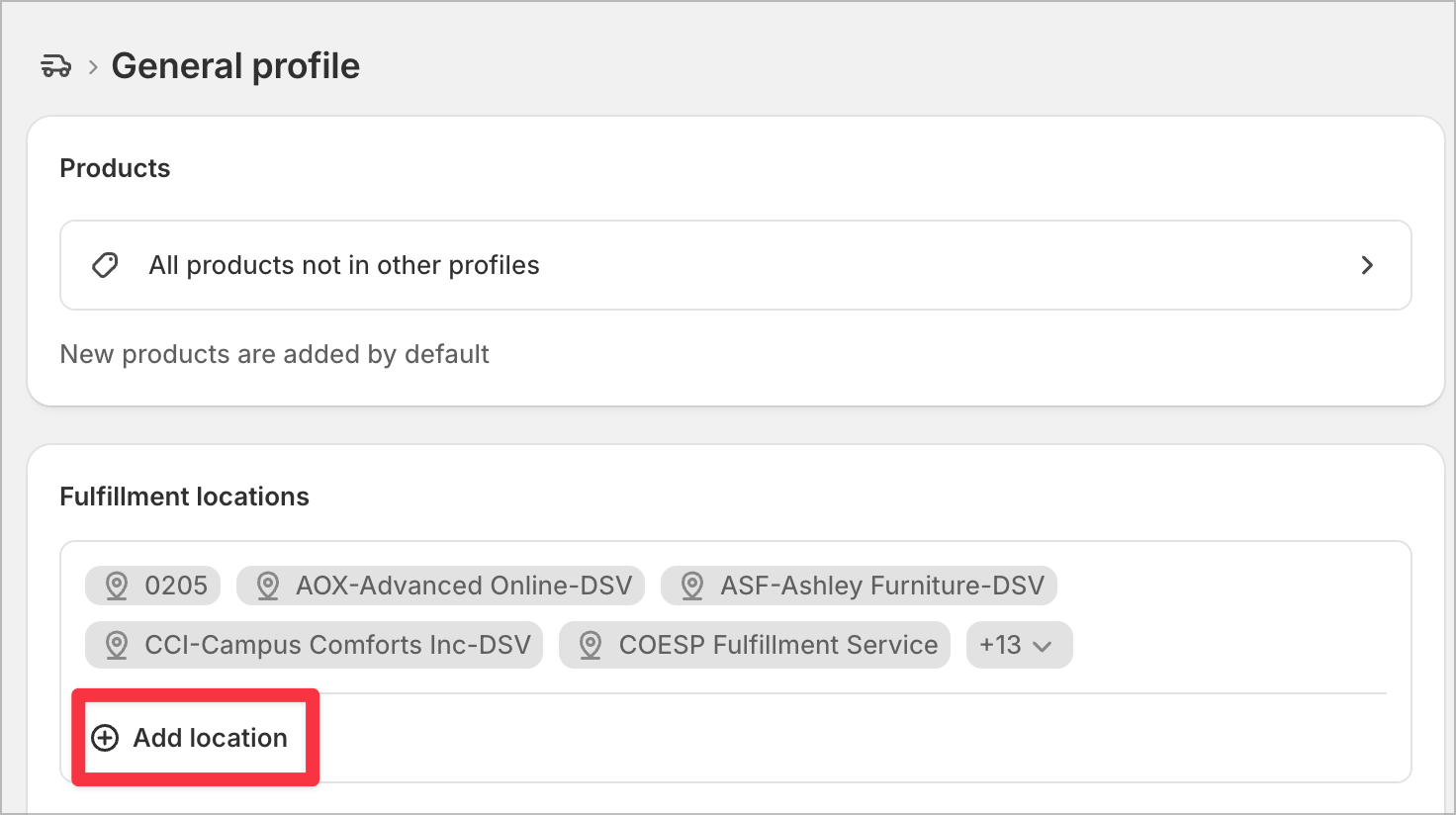Open the shipping truck breadcrumb icon
1456x815 pixels.
click(55, 66)
